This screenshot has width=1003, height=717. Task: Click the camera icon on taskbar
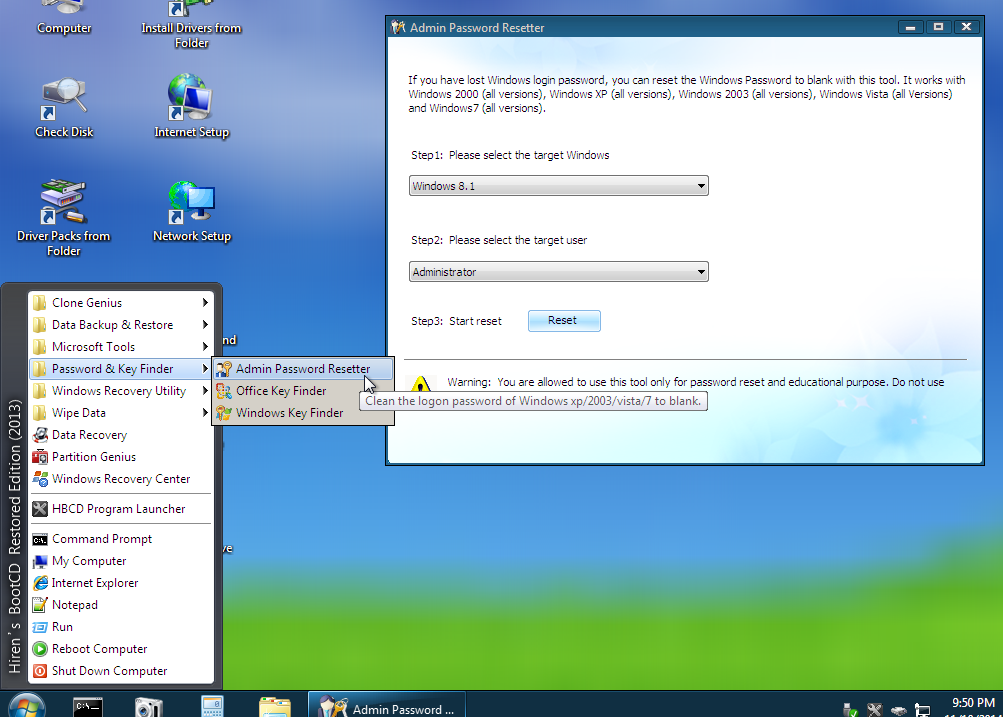[149, 707]
